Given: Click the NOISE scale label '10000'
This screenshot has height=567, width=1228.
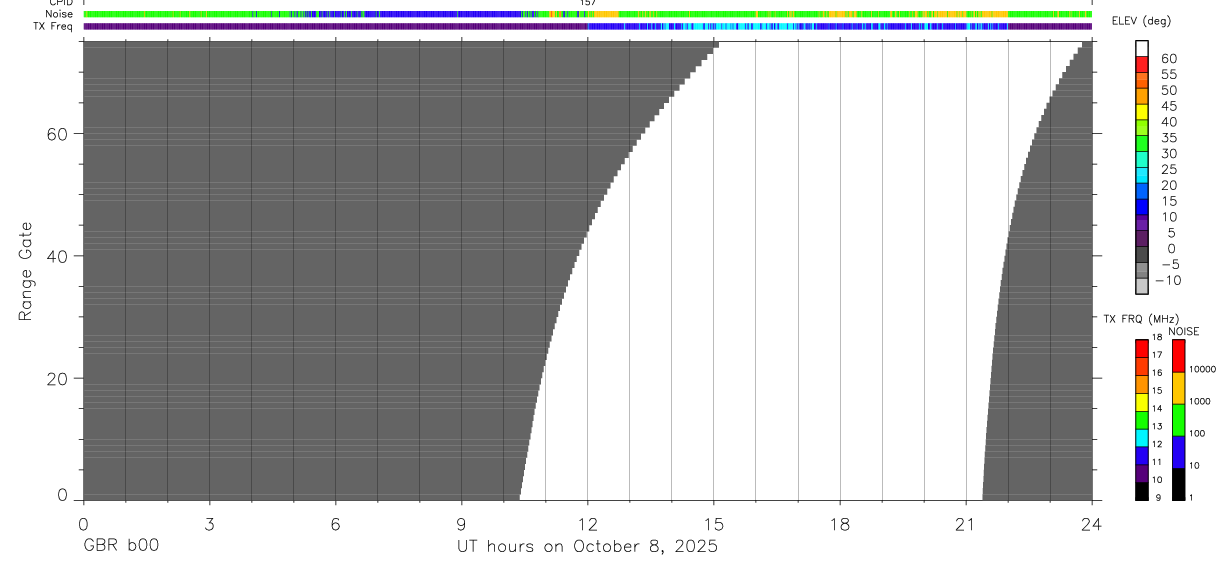Looking at the screenshot, I should coord(1201,369).
